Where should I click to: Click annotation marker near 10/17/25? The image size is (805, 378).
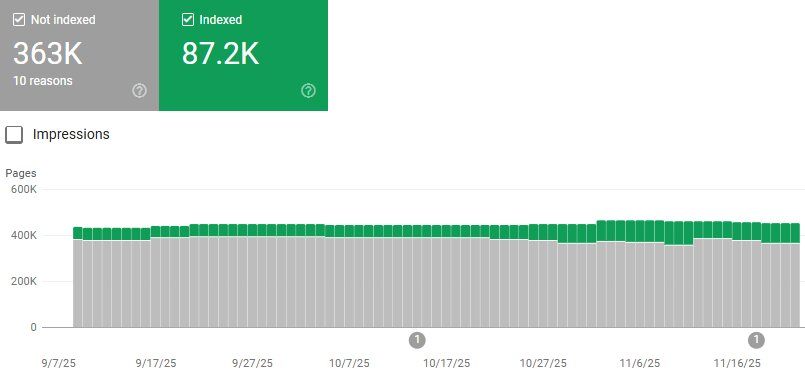[x=417, y=339]
